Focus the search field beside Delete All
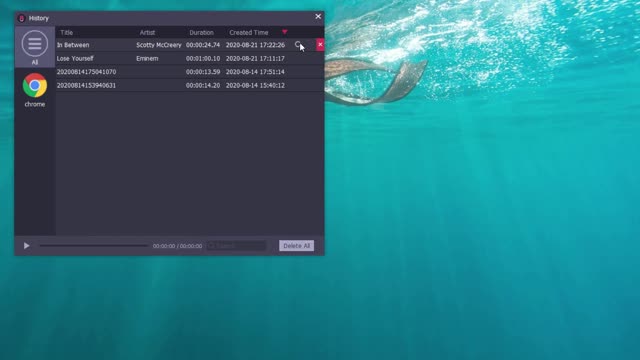Image resolution: width=640 pixels, height=360 pixels. pyautogui.click(x=236, y=246)
